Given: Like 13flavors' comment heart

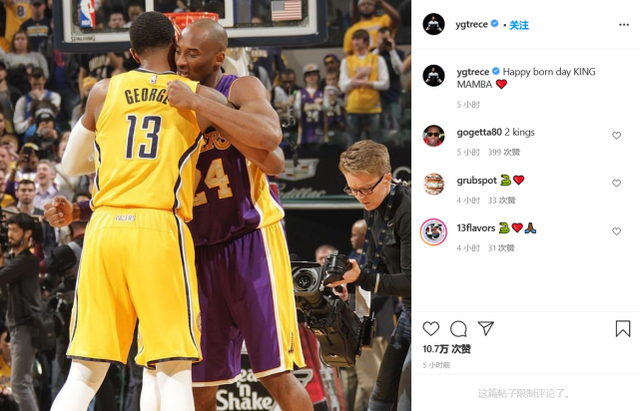Looking at the screenshot, I should click(616, 231).
